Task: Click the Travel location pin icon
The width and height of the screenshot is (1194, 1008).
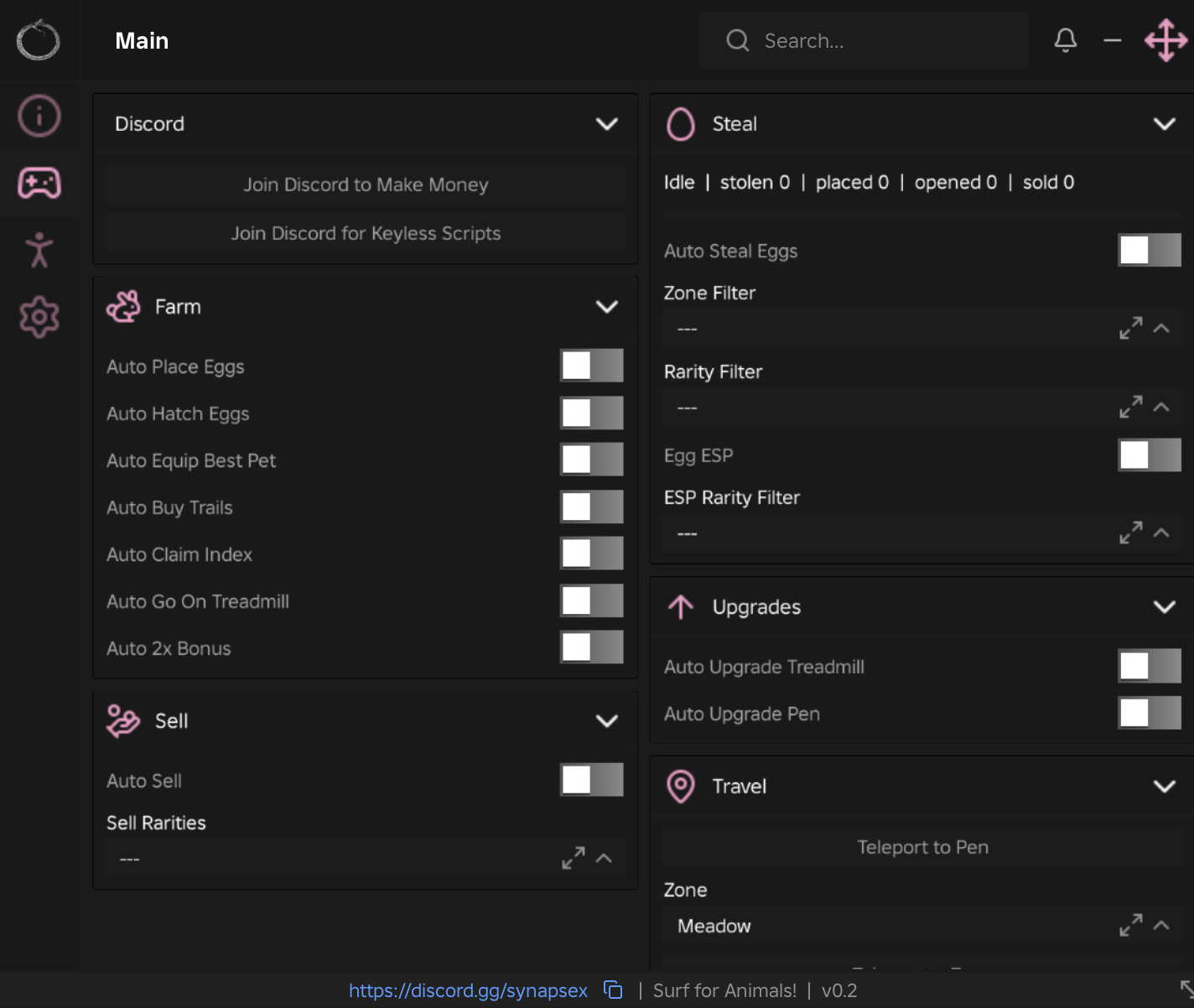Action: click(681, 787)
